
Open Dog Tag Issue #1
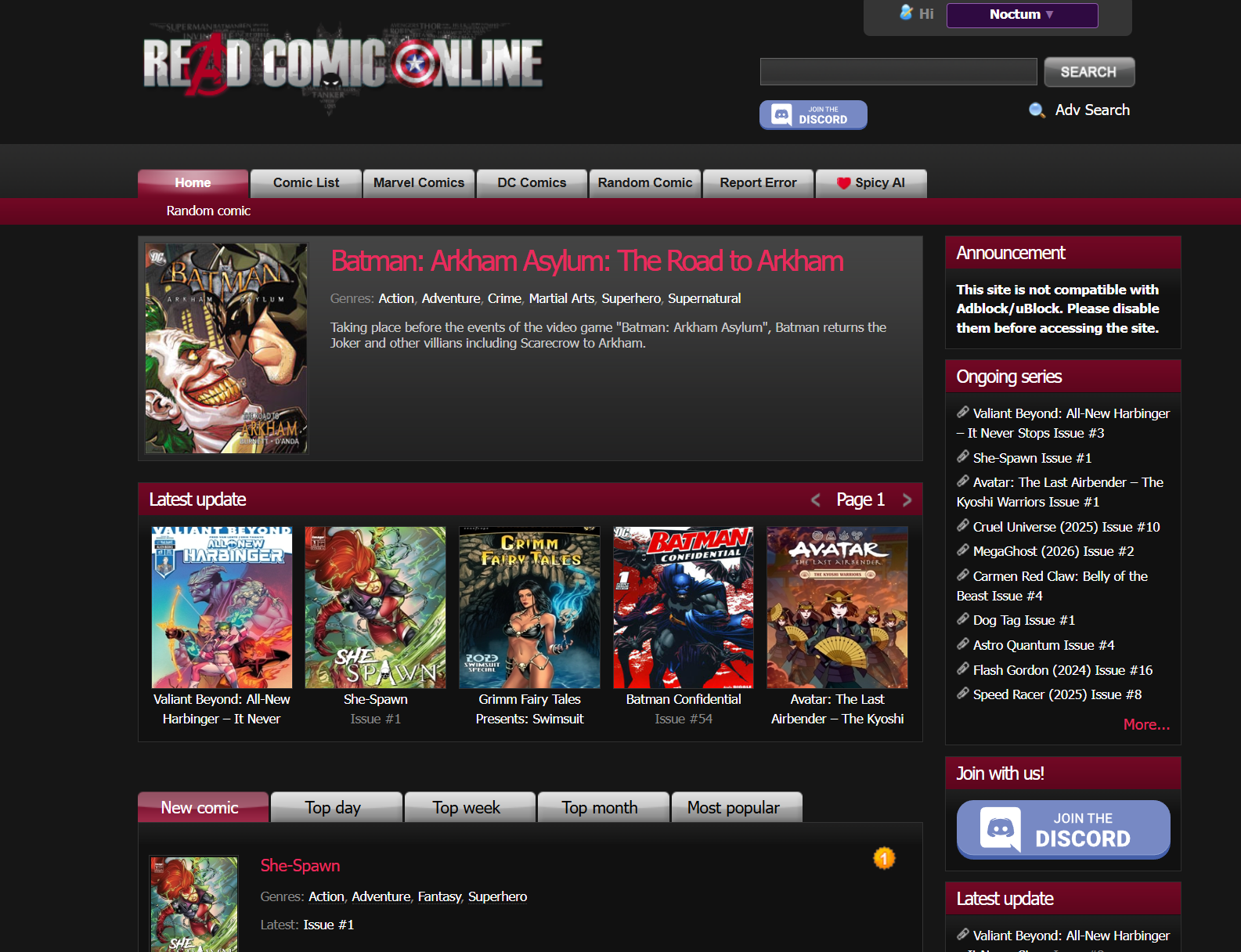(1024, 620)
